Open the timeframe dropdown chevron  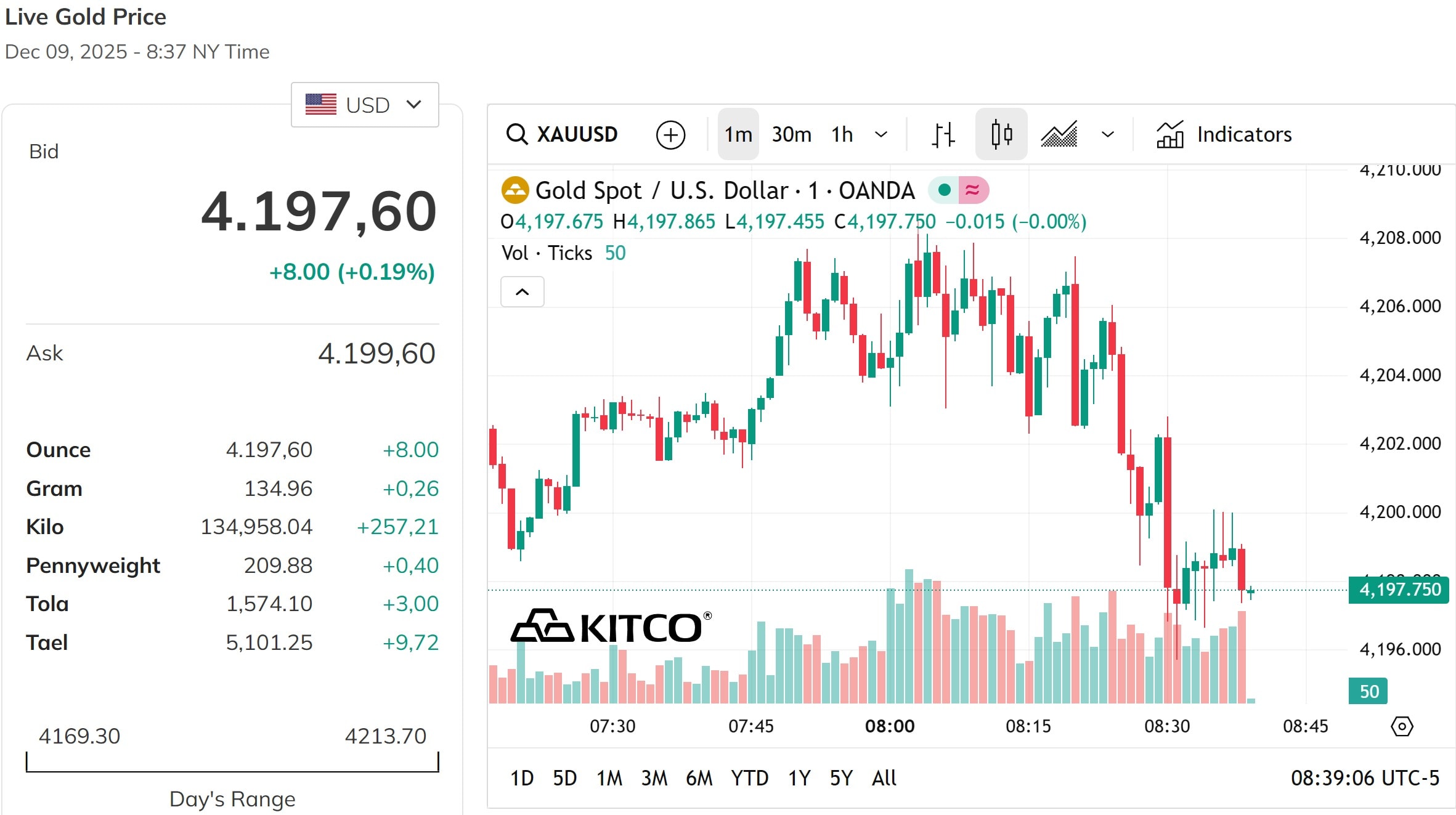pos(881,134)
